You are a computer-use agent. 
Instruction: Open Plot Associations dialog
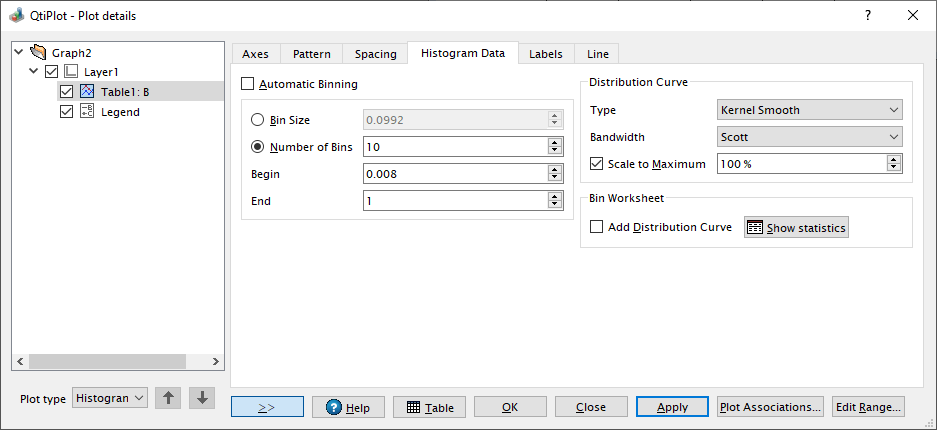[x=770, y=407]
